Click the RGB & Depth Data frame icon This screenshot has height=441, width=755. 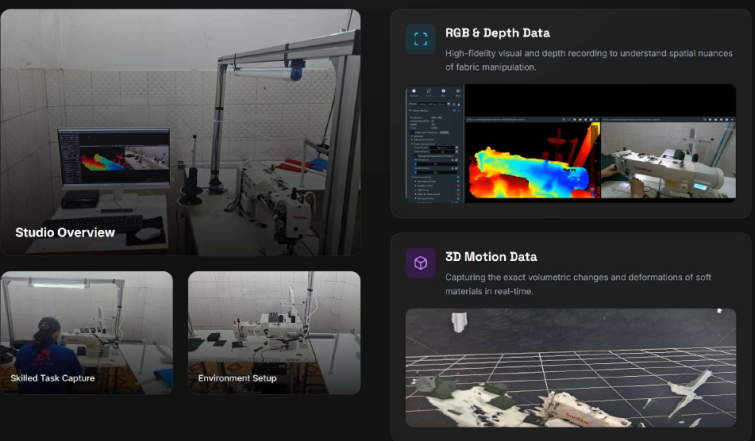tap(420, 39)
